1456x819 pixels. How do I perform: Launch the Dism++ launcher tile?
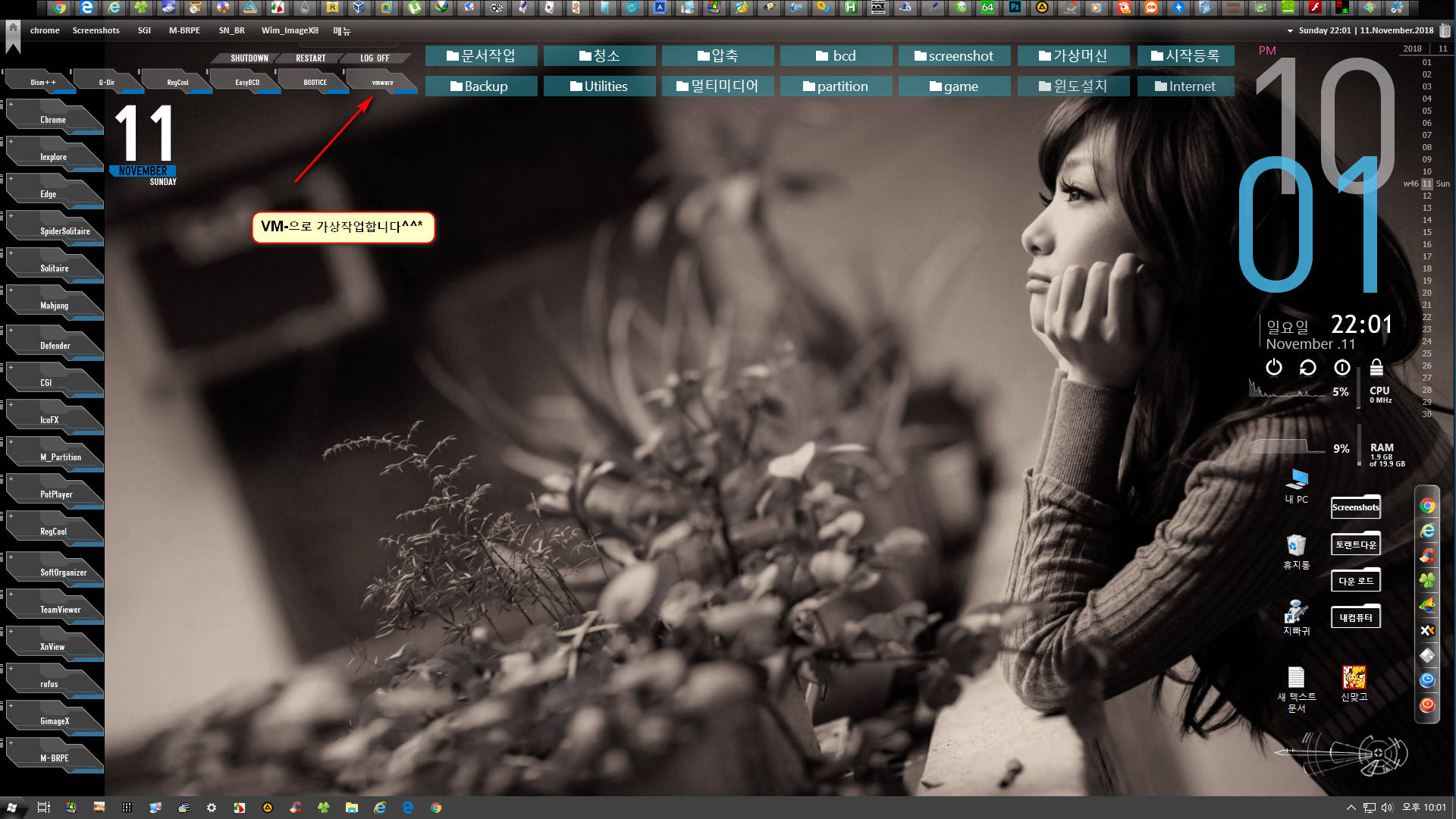point(42,82)
